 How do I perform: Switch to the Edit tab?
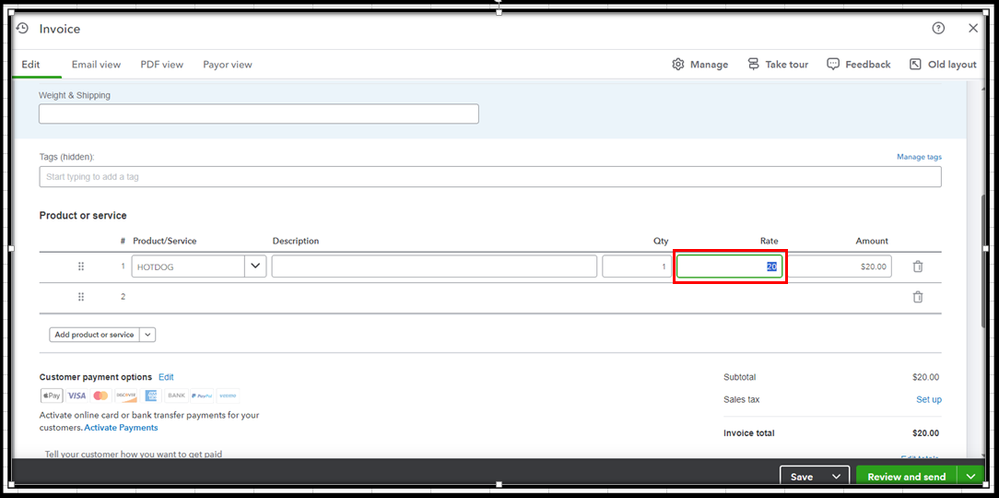31,64
